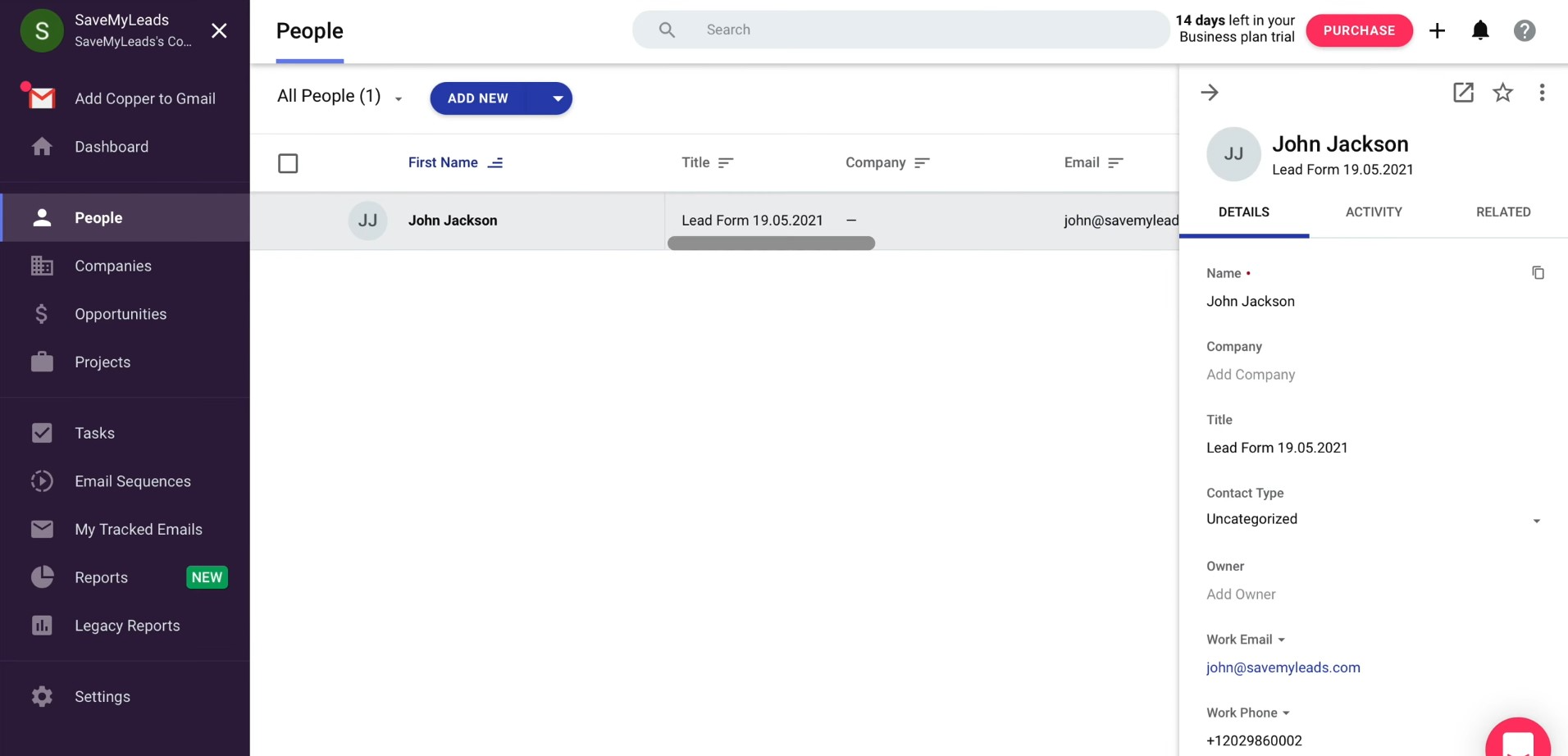Select the People menu item
This screenshot has width=1568, height=756.
126,217
